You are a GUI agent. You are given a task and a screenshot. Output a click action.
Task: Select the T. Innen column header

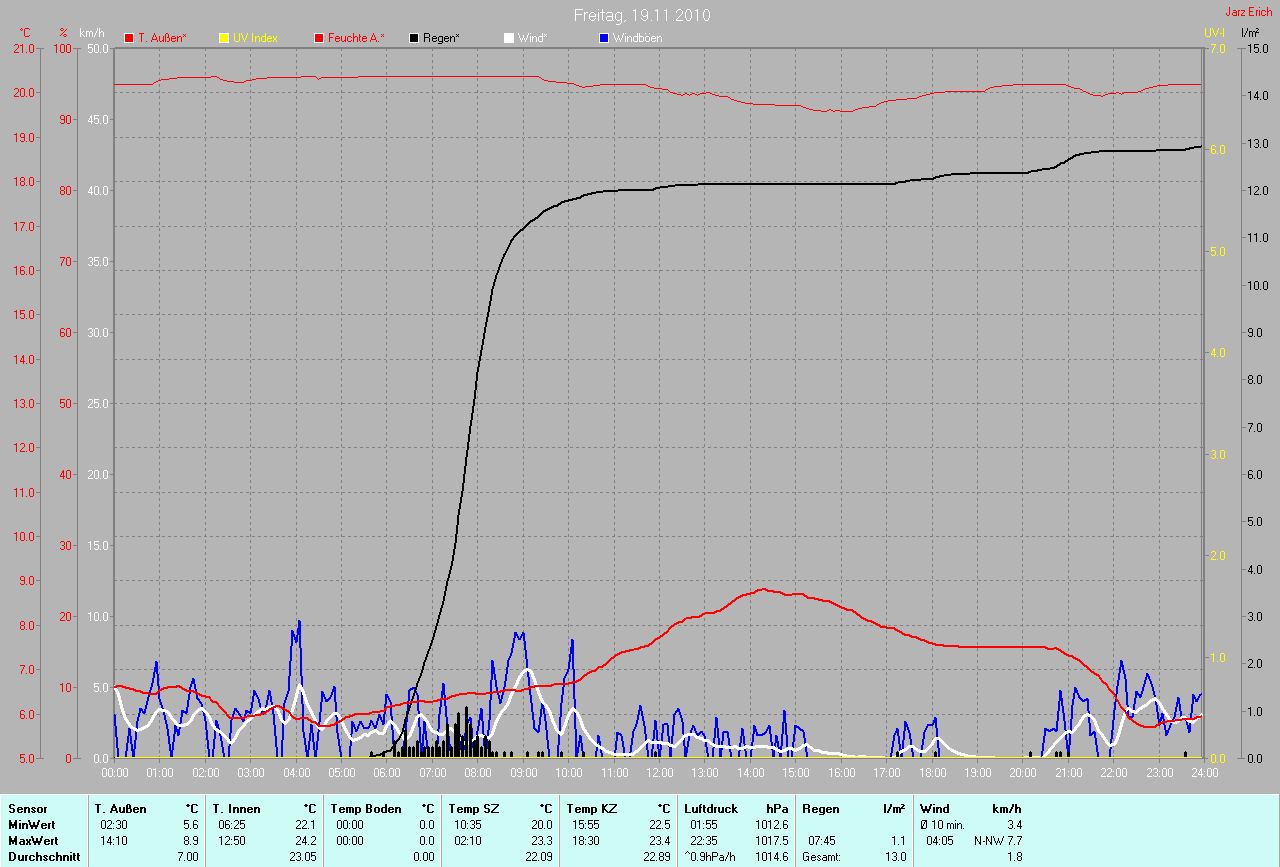pos(236,808)
